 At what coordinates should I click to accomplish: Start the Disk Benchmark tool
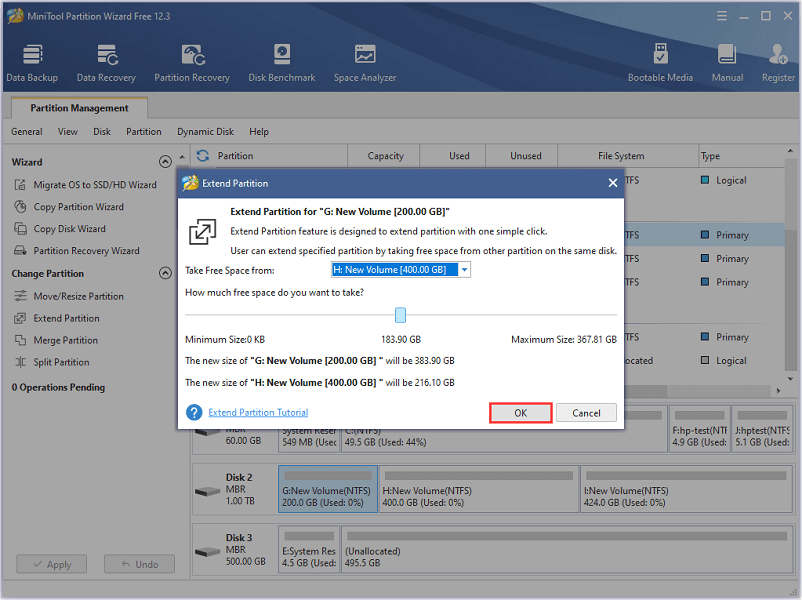tap(282, 64)
